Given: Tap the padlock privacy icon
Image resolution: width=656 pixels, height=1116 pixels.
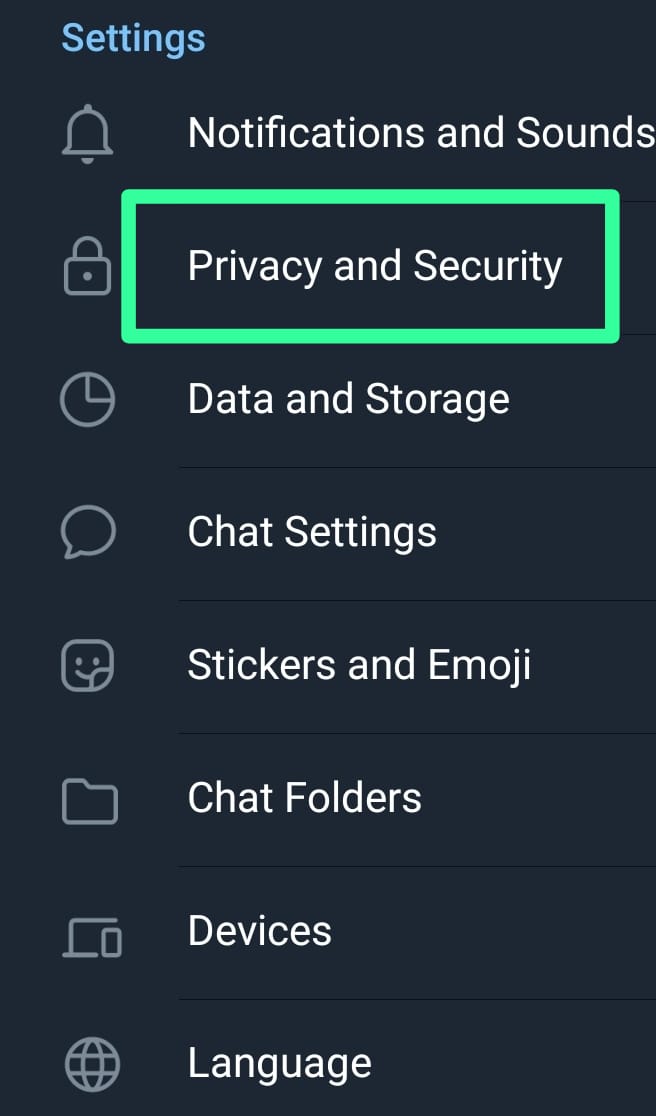Looking at the screenshot, I should pos(88,266).
